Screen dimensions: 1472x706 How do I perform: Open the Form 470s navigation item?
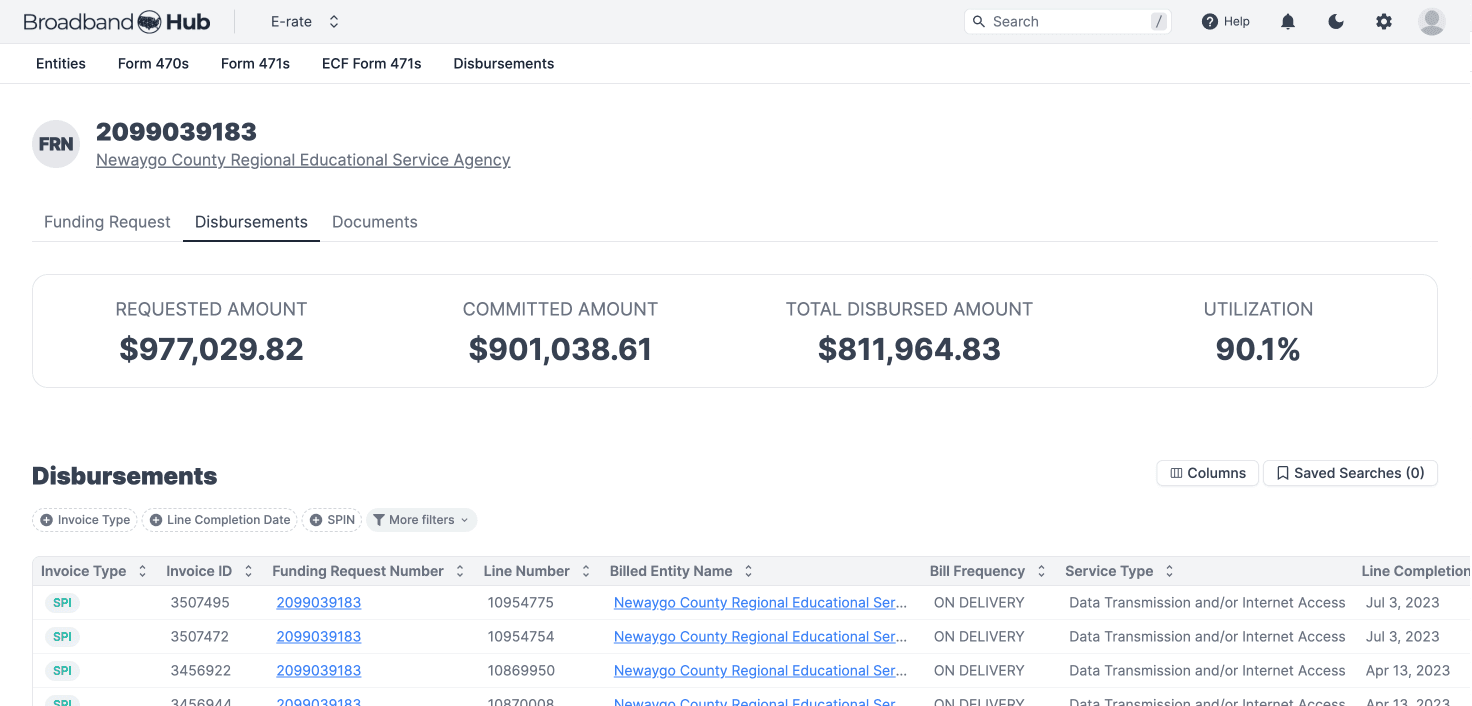click(x=153, y=63)
